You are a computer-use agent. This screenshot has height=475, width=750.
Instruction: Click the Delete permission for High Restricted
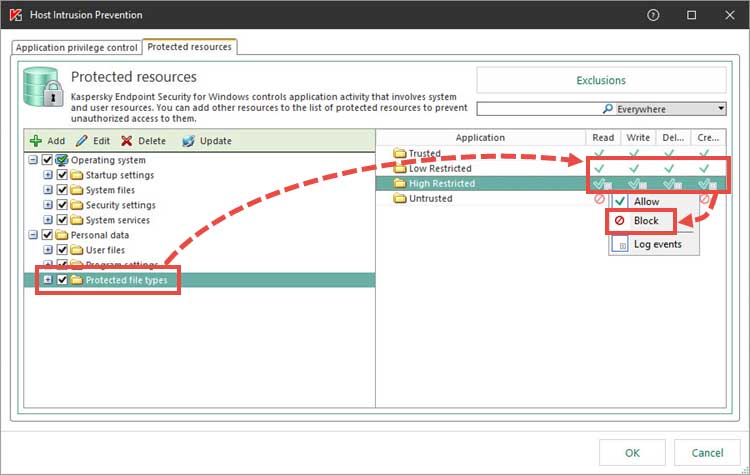tap(673, 184)
